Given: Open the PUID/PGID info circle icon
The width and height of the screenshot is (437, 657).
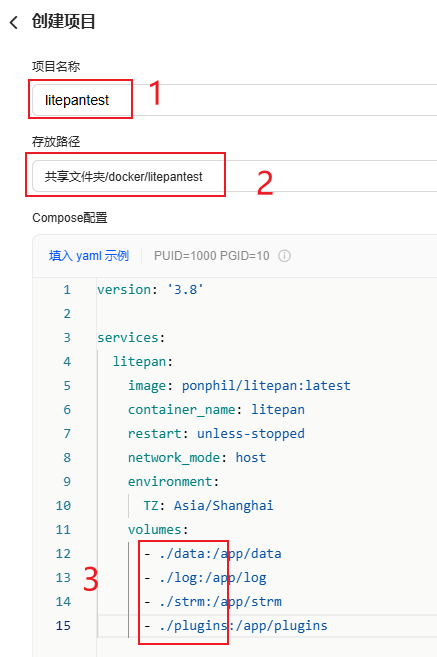Looking at the screenshot, I should coord(284,256).
